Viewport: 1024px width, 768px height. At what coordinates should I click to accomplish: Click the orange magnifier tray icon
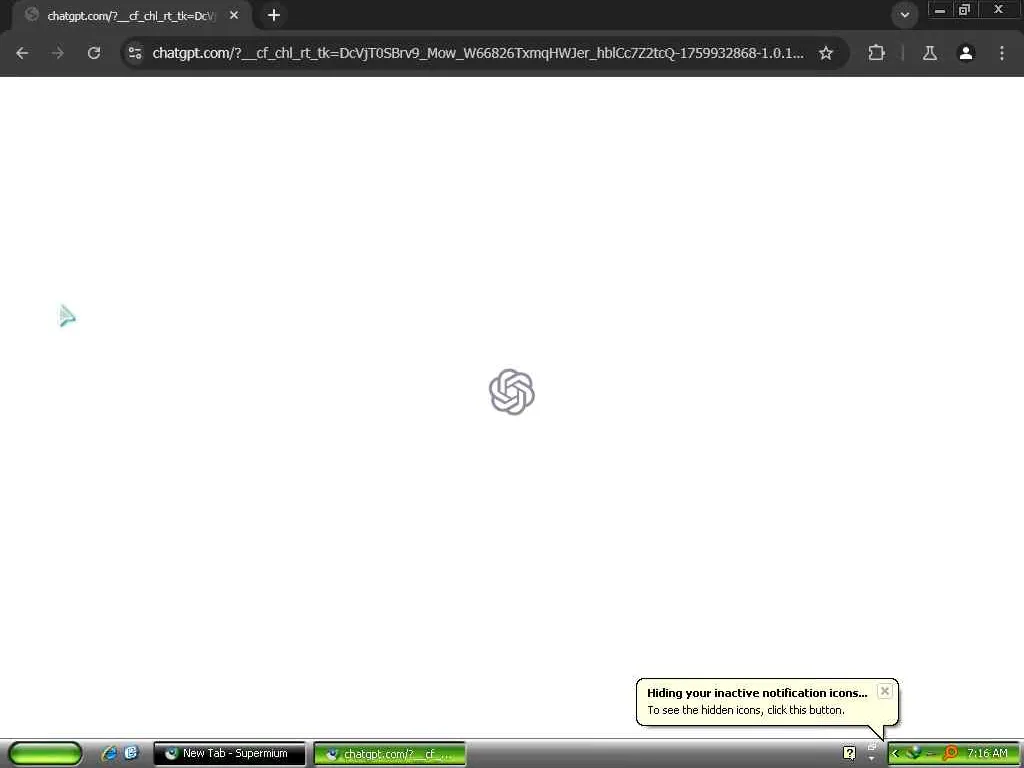(x=952, y=753)
